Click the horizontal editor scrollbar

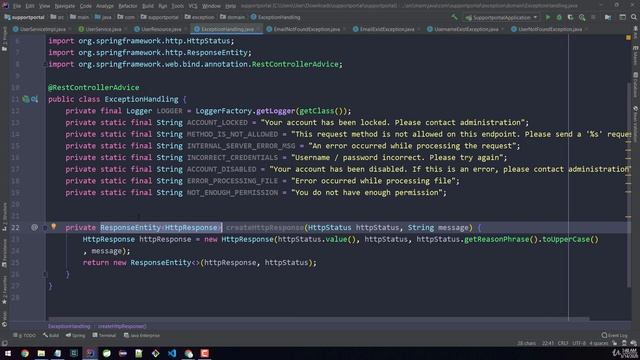pyautogui.click(x=318, y=319)
